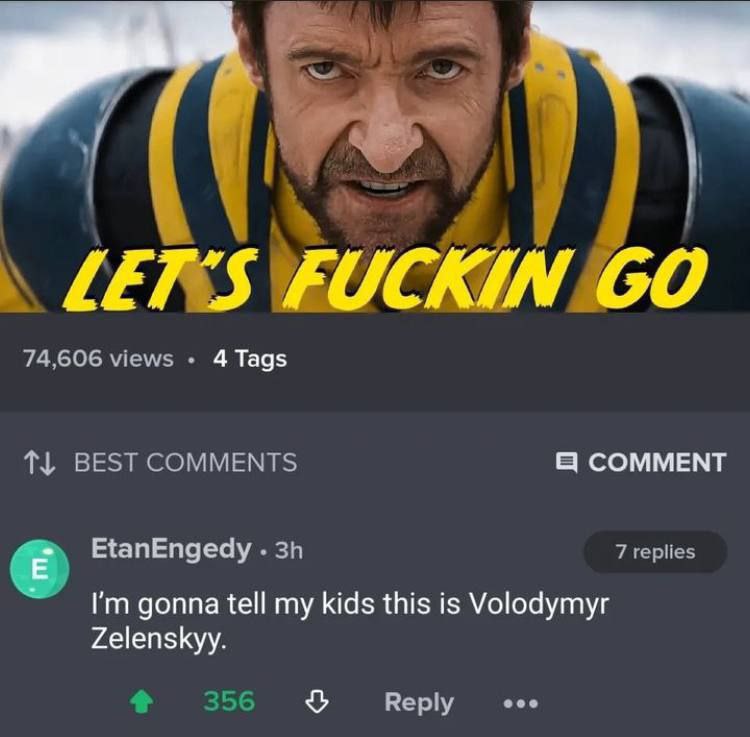Tap the COMMENT label to write one
The image size is (750, 737).
tap(657, 462)
